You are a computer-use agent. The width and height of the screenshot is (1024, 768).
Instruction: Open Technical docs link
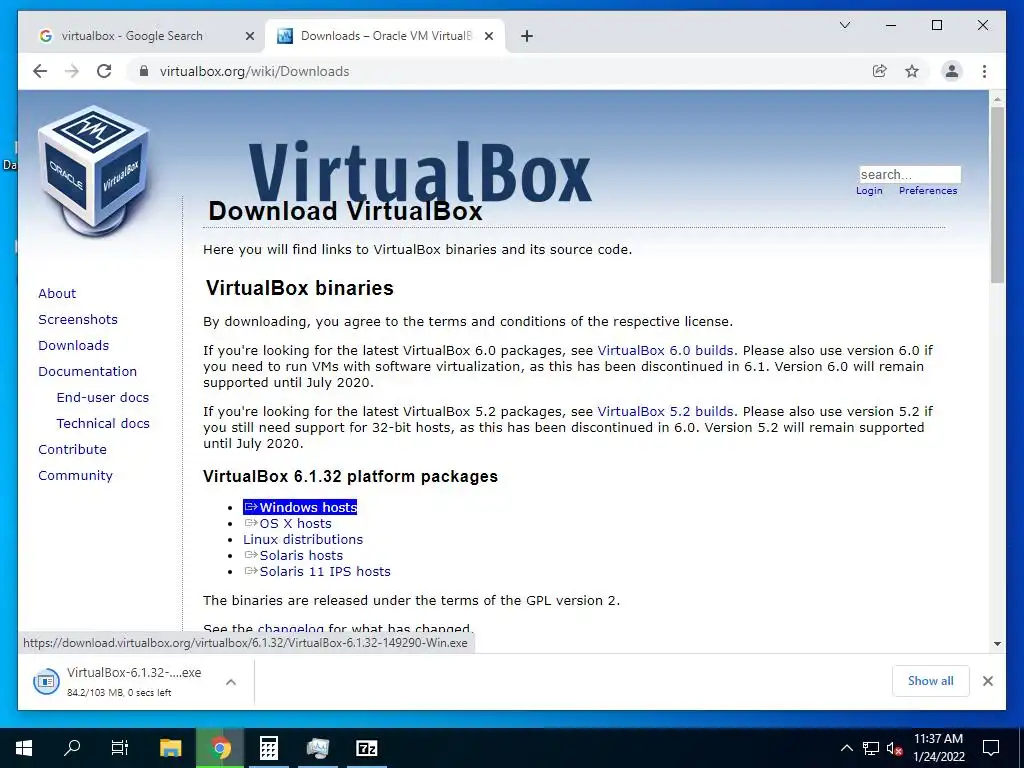click(103, 424)
